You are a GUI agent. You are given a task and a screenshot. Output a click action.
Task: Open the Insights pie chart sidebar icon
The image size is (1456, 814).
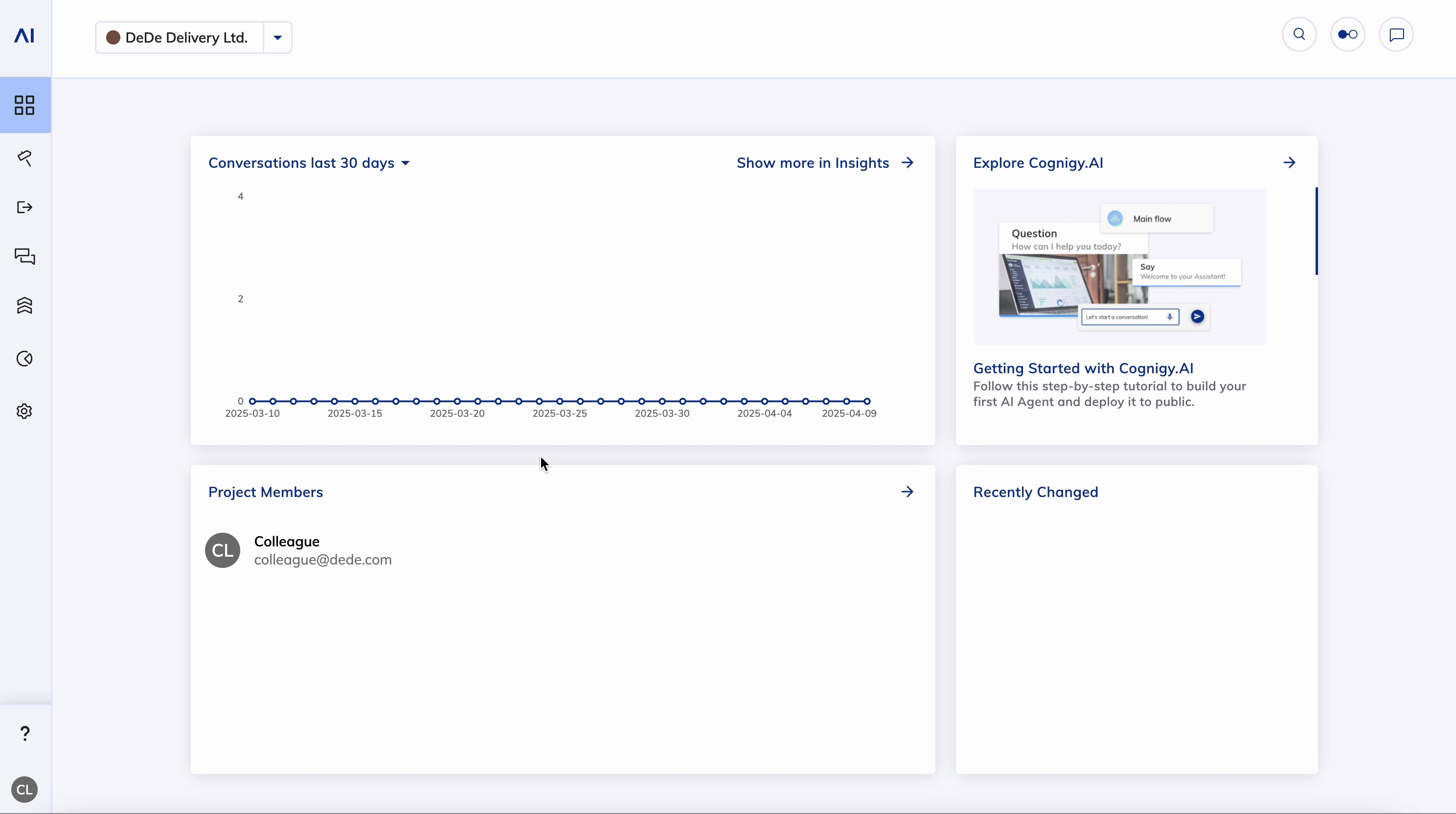[25, 359]
